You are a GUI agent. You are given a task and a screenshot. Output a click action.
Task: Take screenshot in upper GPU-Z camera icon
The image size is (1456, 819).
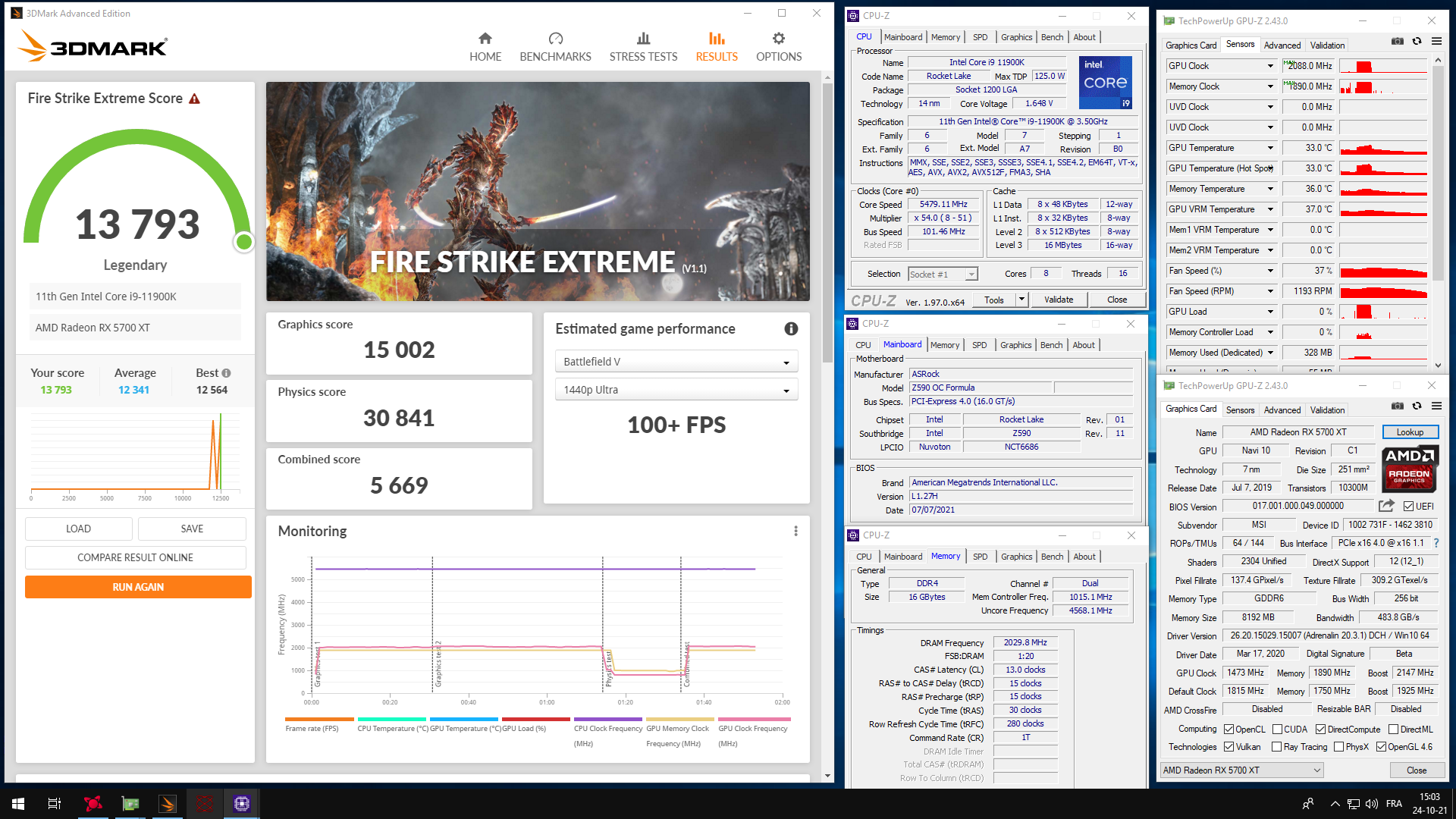tap(1398, 42)
